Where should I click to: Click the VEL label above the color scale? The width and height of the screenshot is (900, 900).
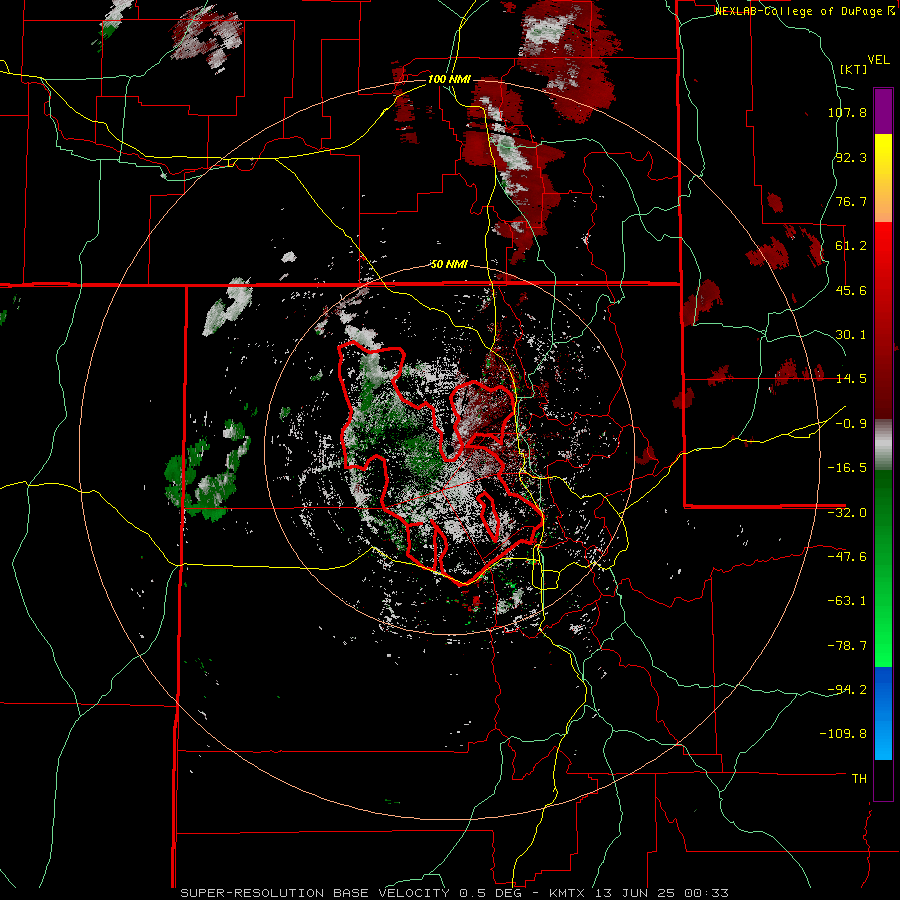tap(878, 60)
